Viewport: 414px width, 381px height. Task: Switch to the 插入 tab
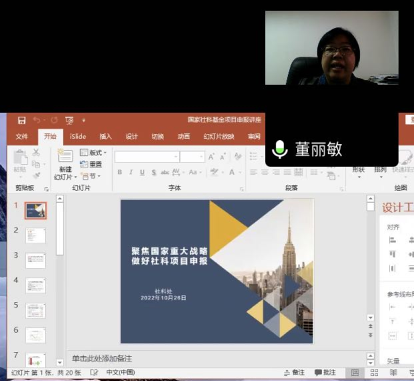105,136
